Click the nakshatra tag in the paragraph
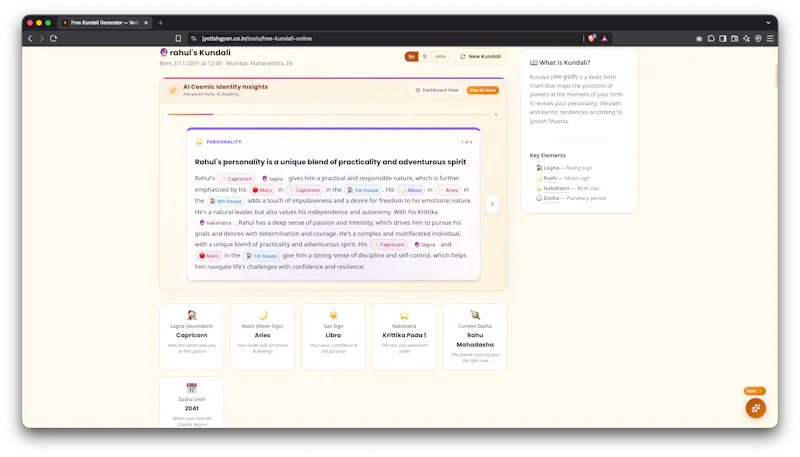 click(215, 223)
